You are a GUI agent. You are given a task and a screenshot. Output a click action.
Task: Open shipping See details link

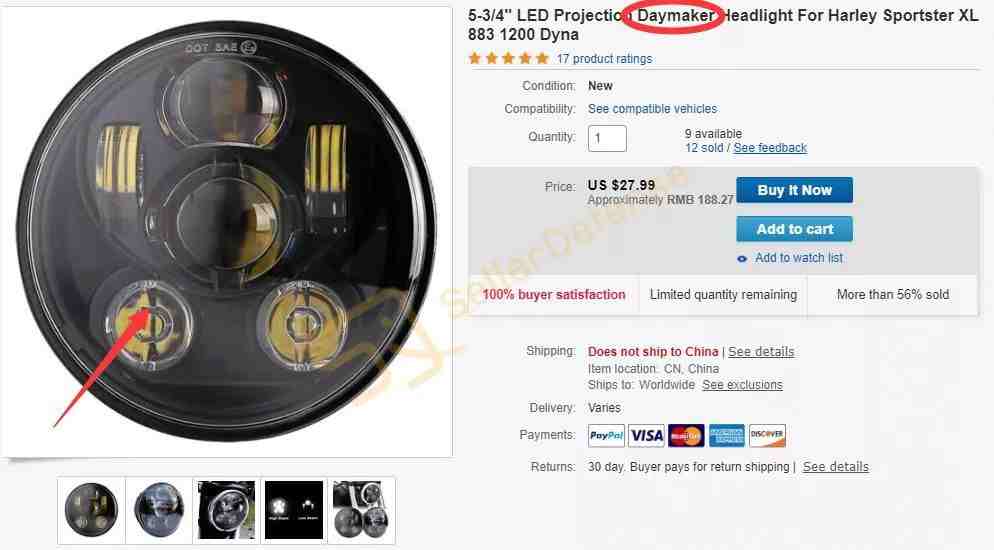tap(761, 352)
